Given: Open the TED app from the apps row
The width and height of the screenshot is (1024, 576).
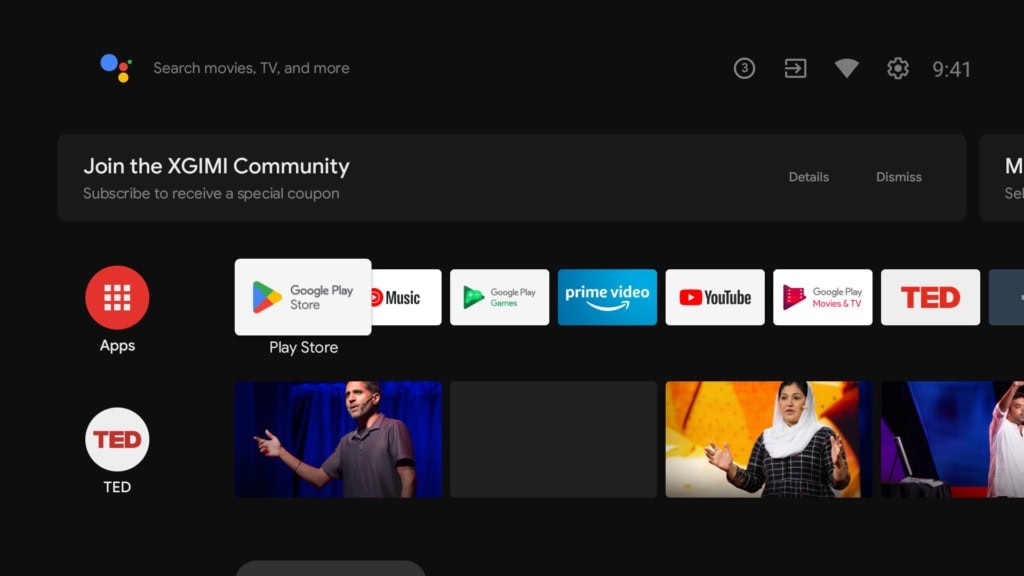Looking at the screenshot, I should coord(930,297).
